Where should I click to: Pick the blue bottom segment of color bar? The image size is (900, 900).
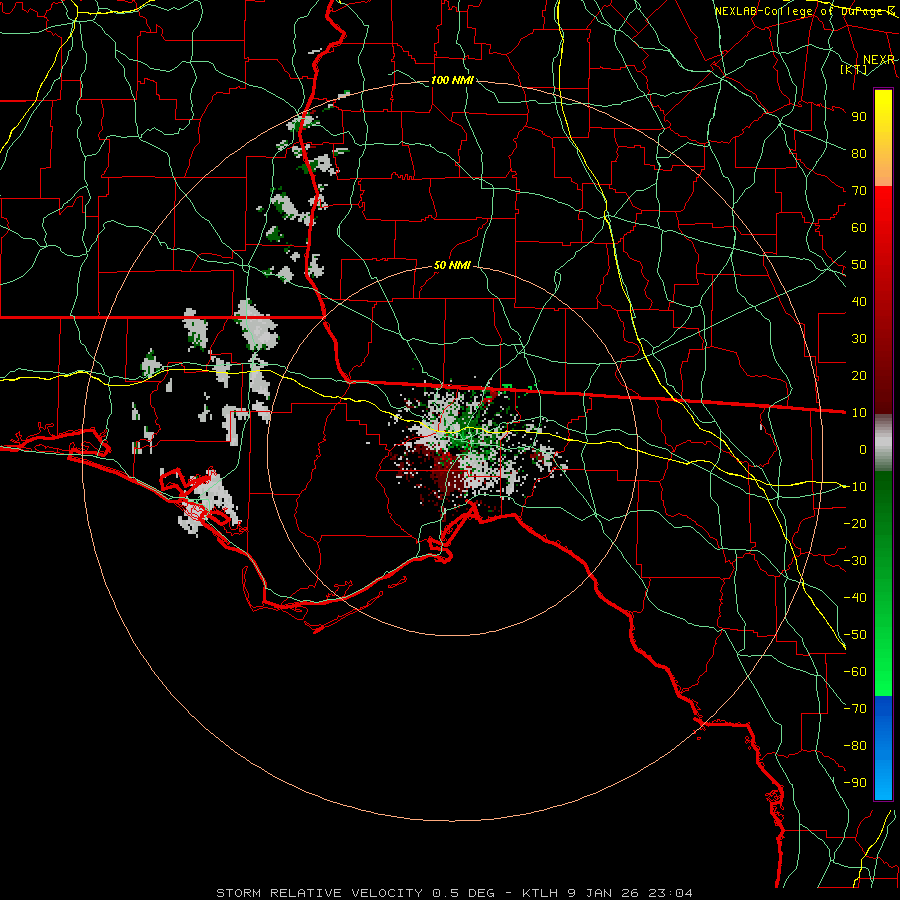tap(883, 748)
